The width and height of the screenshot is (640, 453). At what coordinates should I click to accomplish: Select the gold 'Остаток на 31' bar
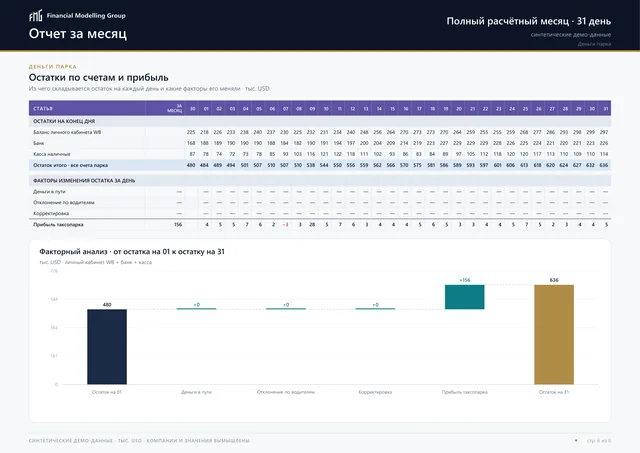tap(554, 334)
